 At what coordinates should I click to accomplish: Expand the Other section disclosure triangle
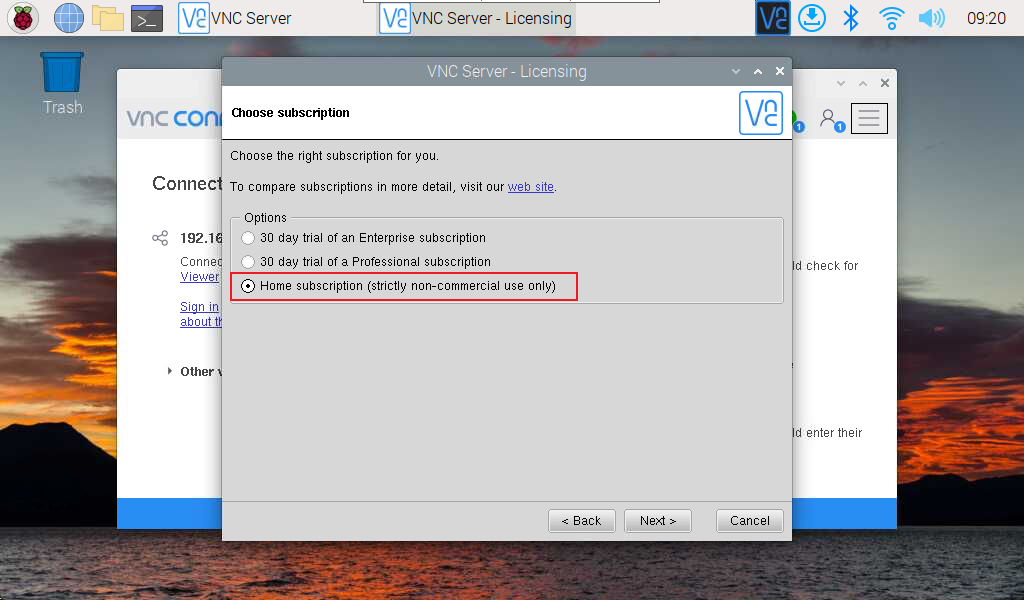170,371
